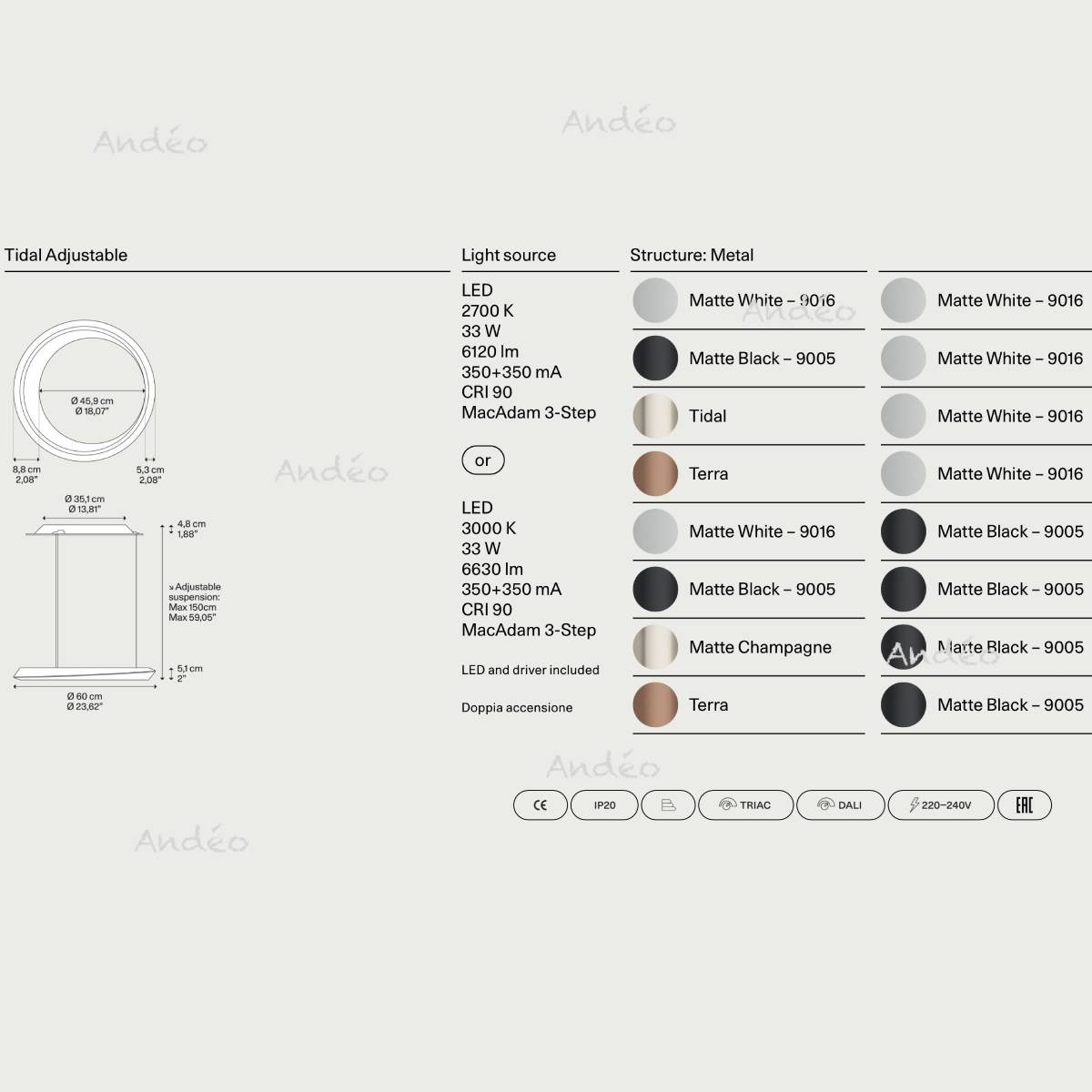Viewport: 1092px width, 1092px height.
Task: Pick the right-column Matte White swatch in the Tidal row
Action: 904,416
